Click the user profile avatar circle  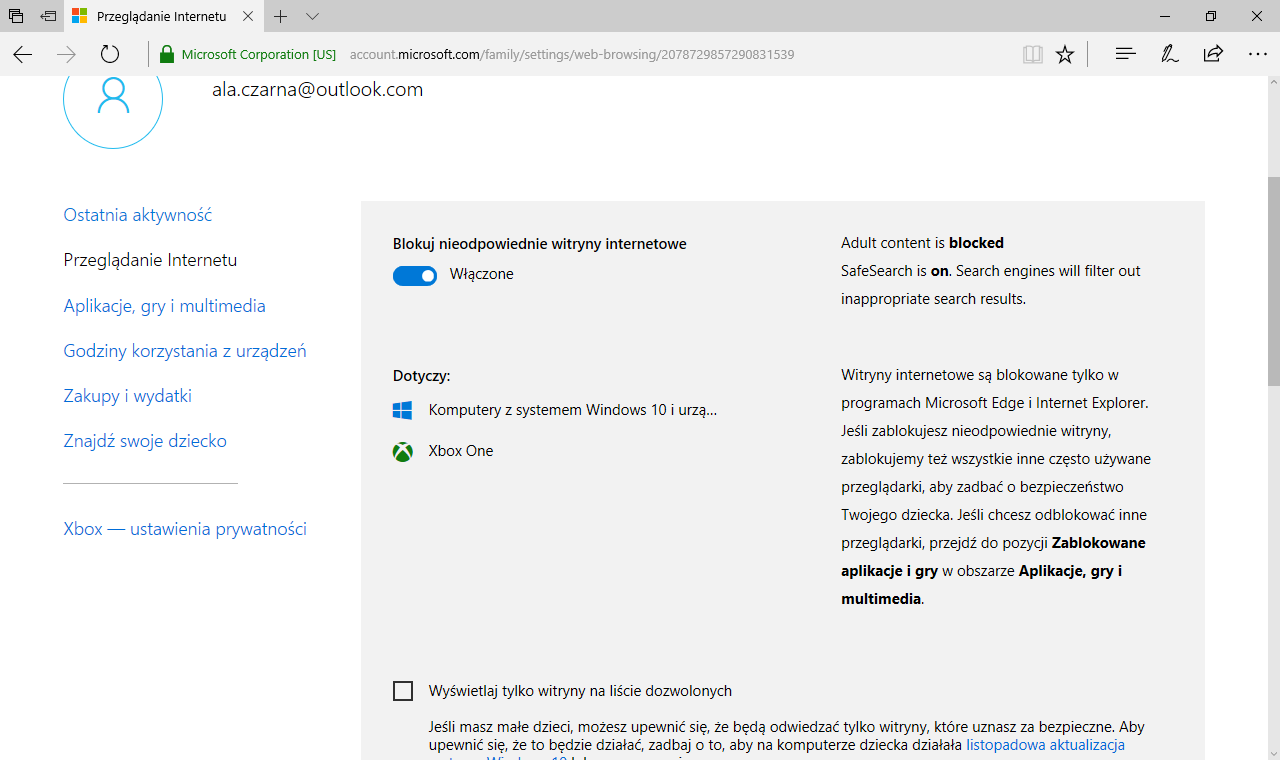(x=113, y=98)
